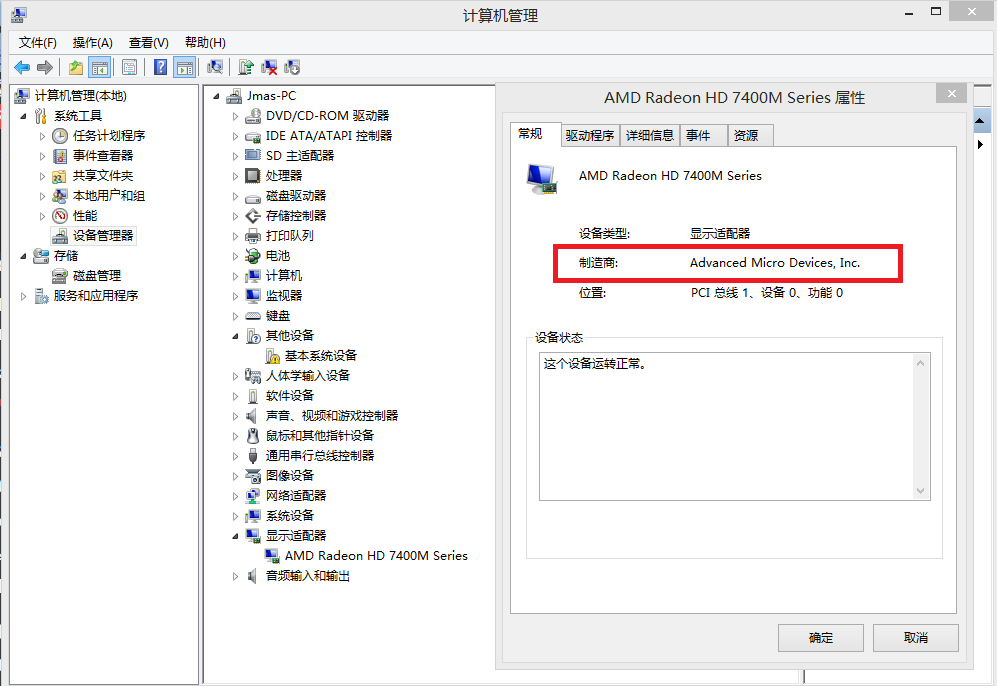Click the Back arrow toolbar icon
Viewport: 997px width, 686px height.
(22, 67)
